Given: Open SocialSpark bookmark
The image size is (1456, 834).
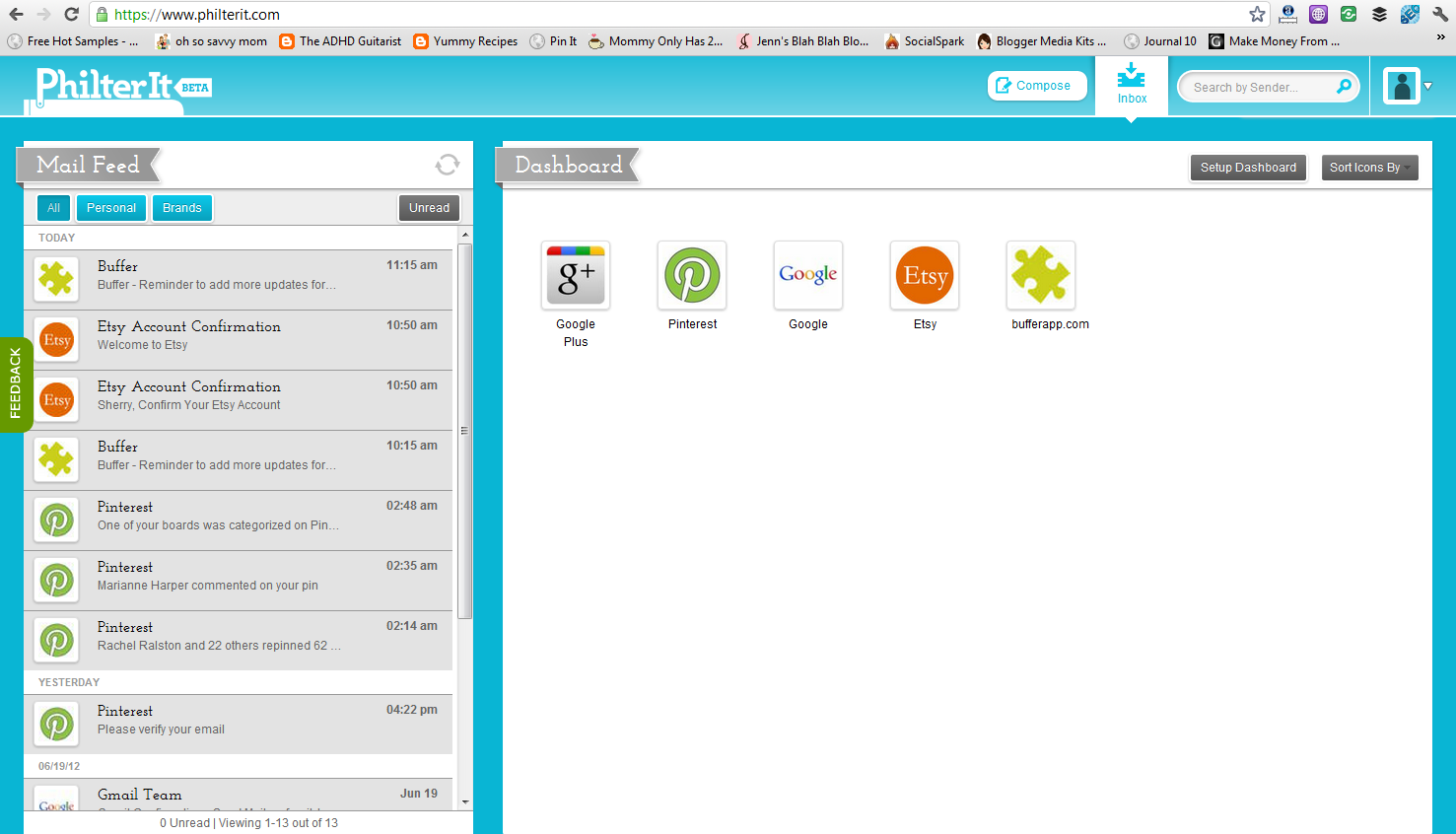Looking at the screenshot, I should [925, 41].
